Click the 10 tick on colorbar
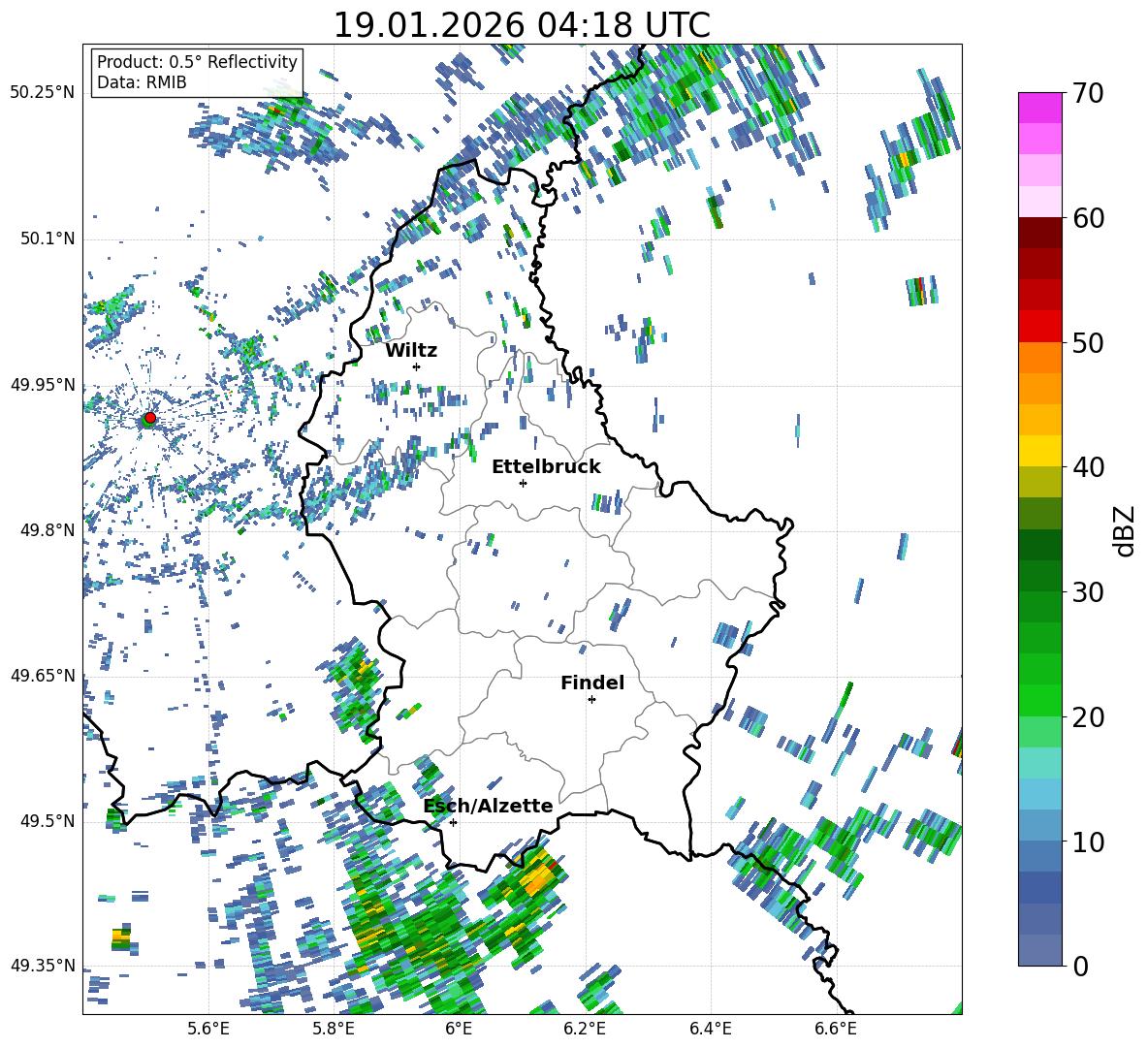 (1088, 842)
